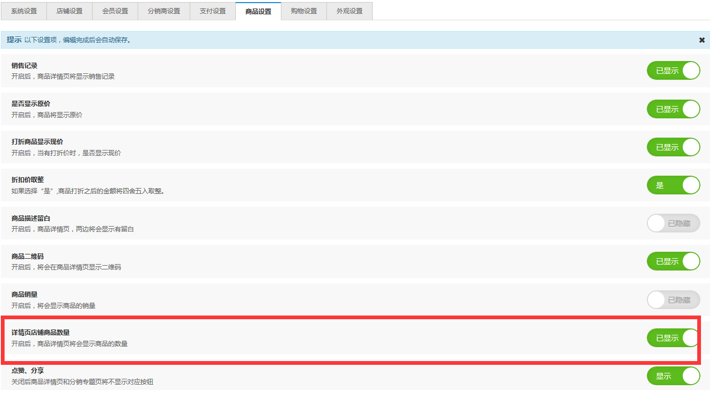Switch to the 系统设置 tab
This screenshot has height=396, width=710.
click(24, 11)
